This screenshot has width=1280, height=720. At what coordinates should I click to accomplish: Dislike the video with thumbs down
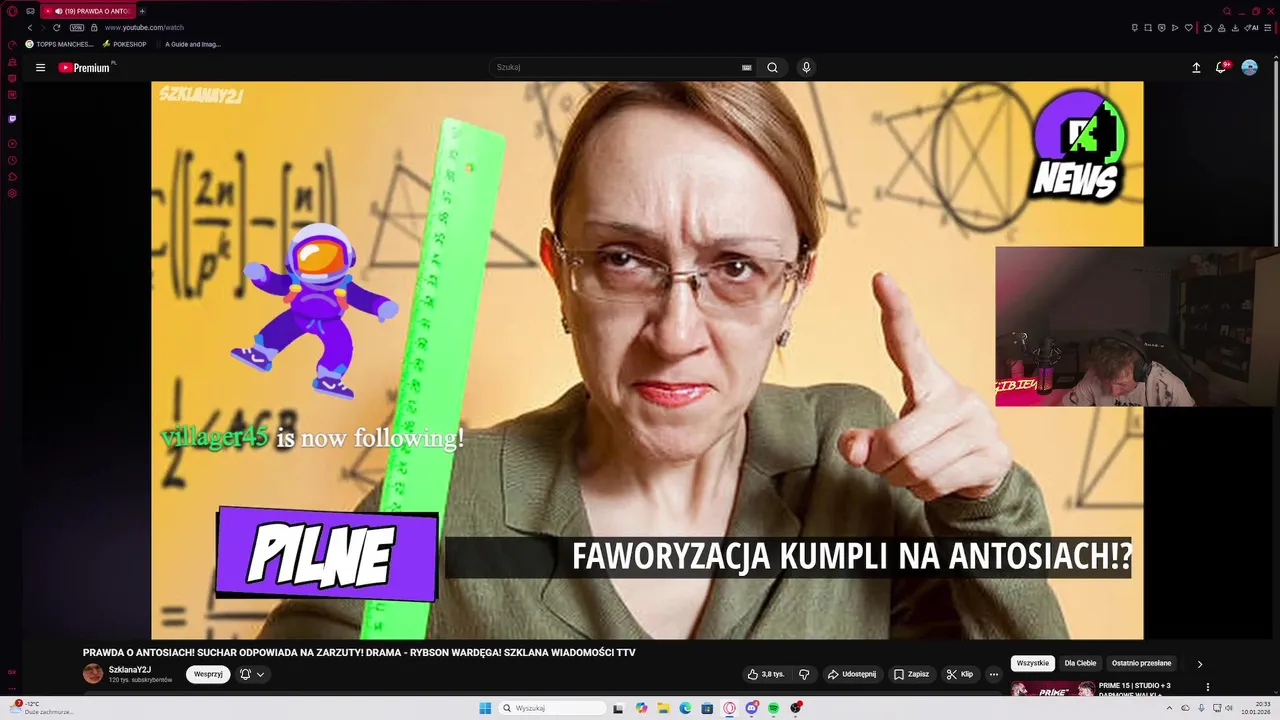(804, 674)
